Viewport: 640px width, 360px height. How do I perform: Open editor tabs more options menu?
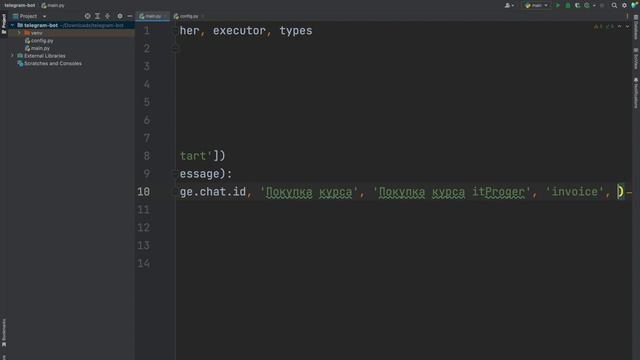pos(627,16)
